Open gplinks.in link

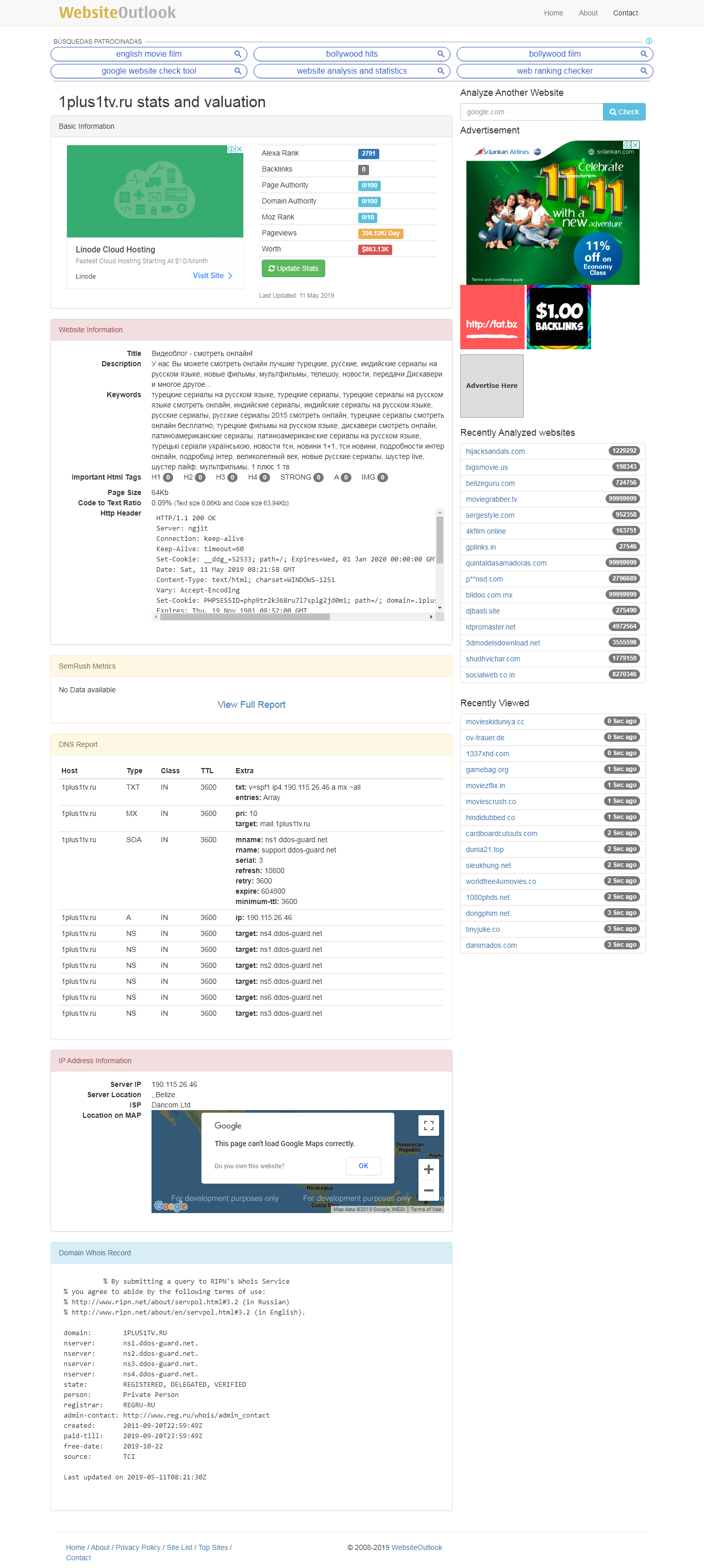tap(480, 547)
